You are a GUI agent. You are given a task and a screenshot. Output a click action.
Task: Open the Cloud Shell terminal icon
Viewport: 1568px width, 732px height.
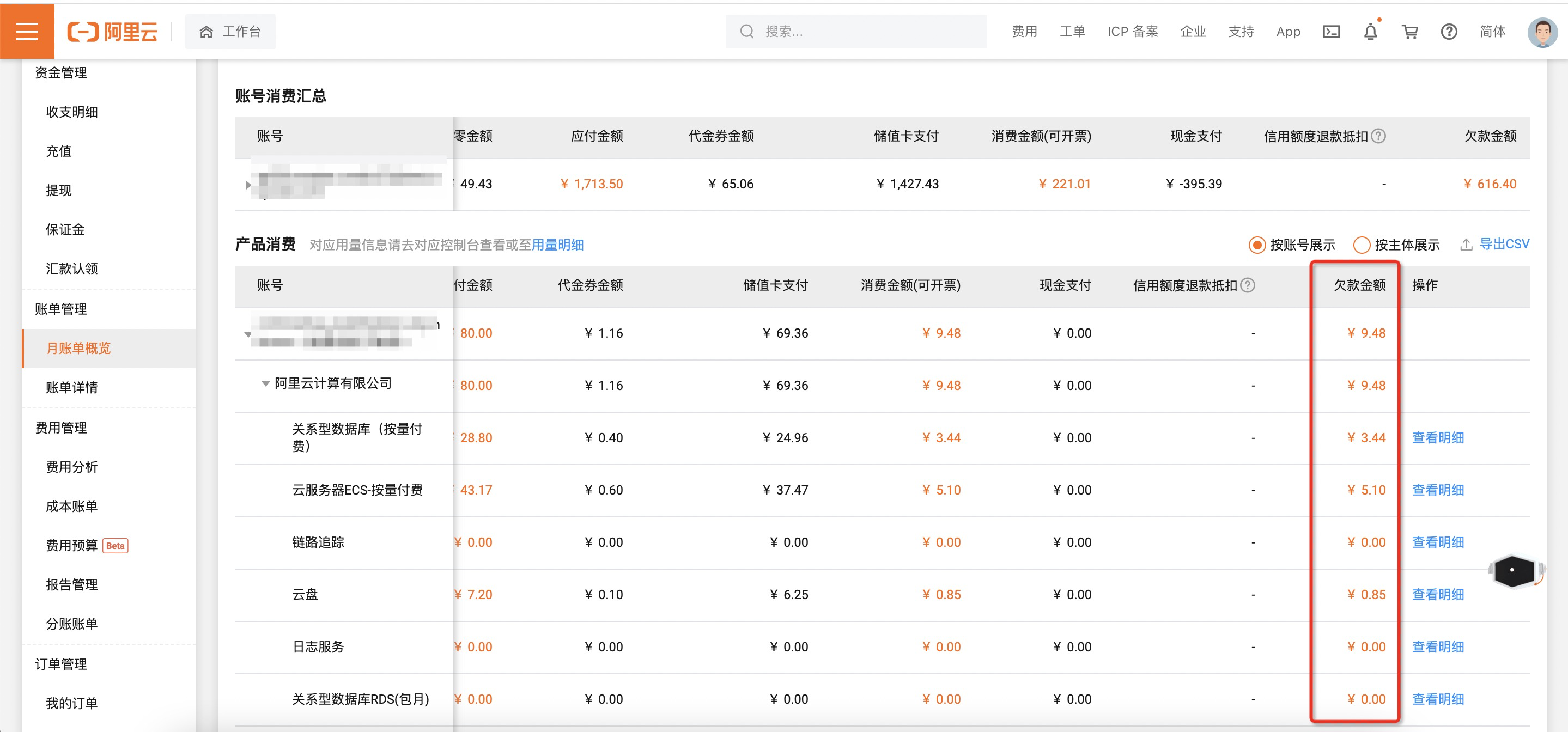[x=1331, y=32]
